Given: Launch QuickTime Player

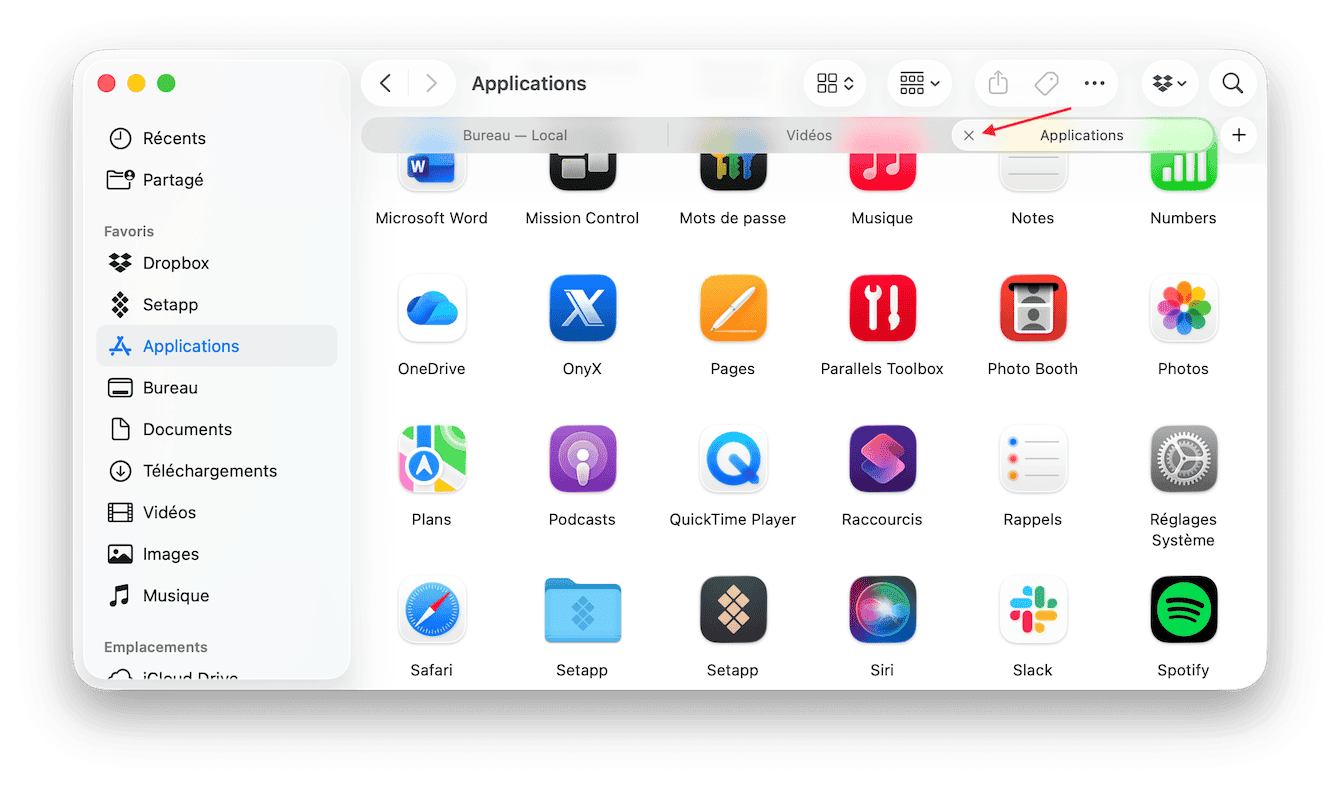Looking at the screenshot, I should (732, 459).
